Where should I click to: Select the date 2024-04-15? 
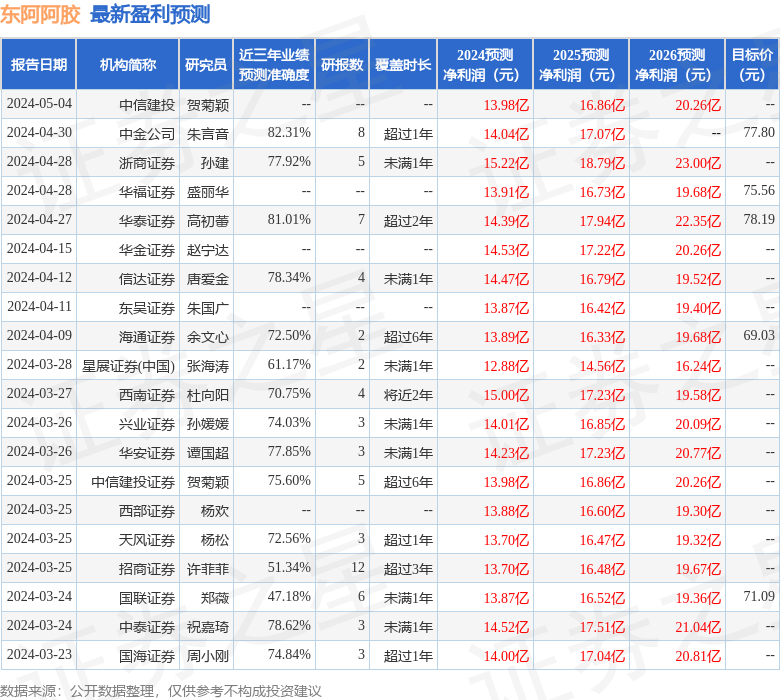(39, 248)
